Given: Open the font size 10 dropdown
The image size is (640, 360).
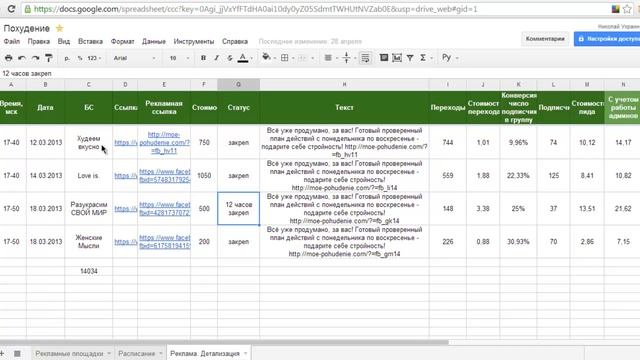Looking at the screenshot, I should 179,58.
